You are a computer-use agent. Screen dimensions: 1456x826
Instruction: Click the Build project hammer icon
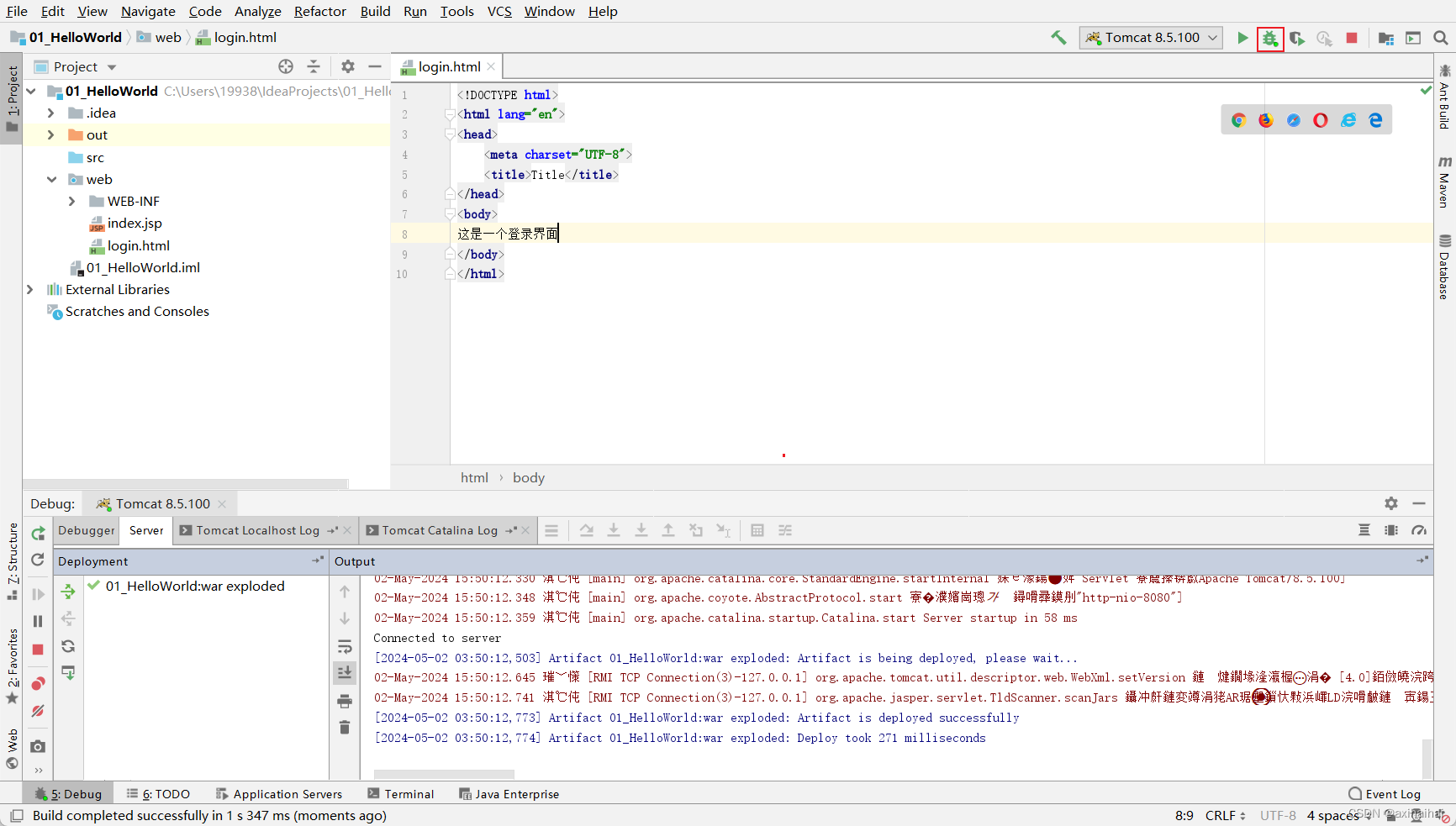(1058, 37)
